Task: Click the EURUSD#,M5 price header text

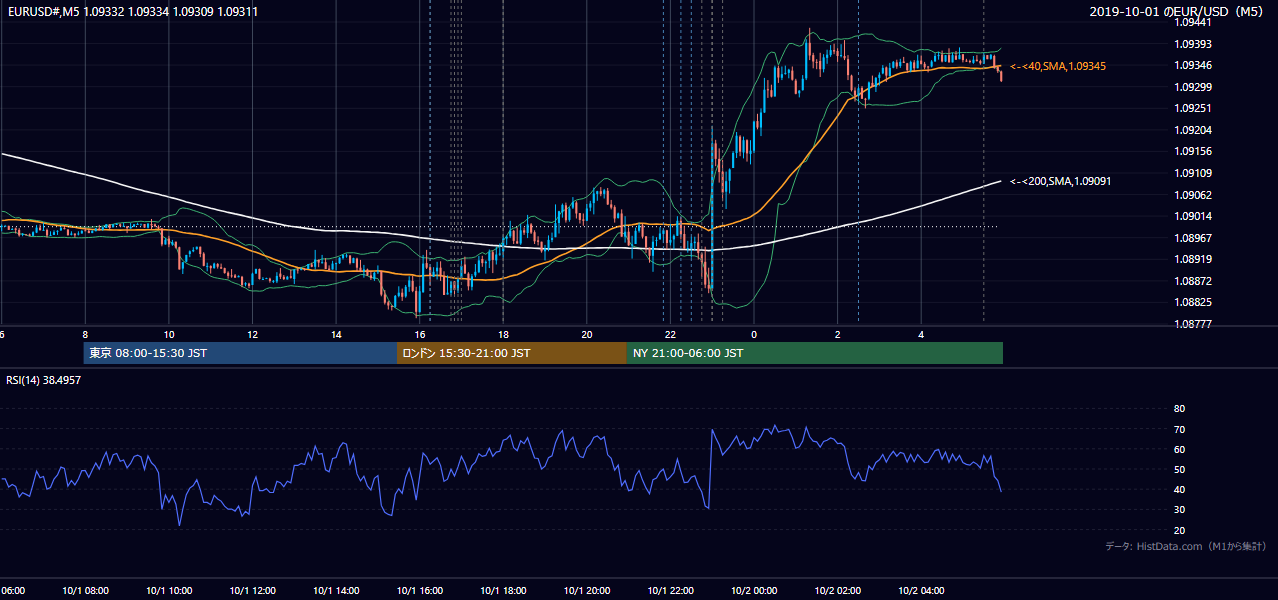Action: [x=132, y=10]
